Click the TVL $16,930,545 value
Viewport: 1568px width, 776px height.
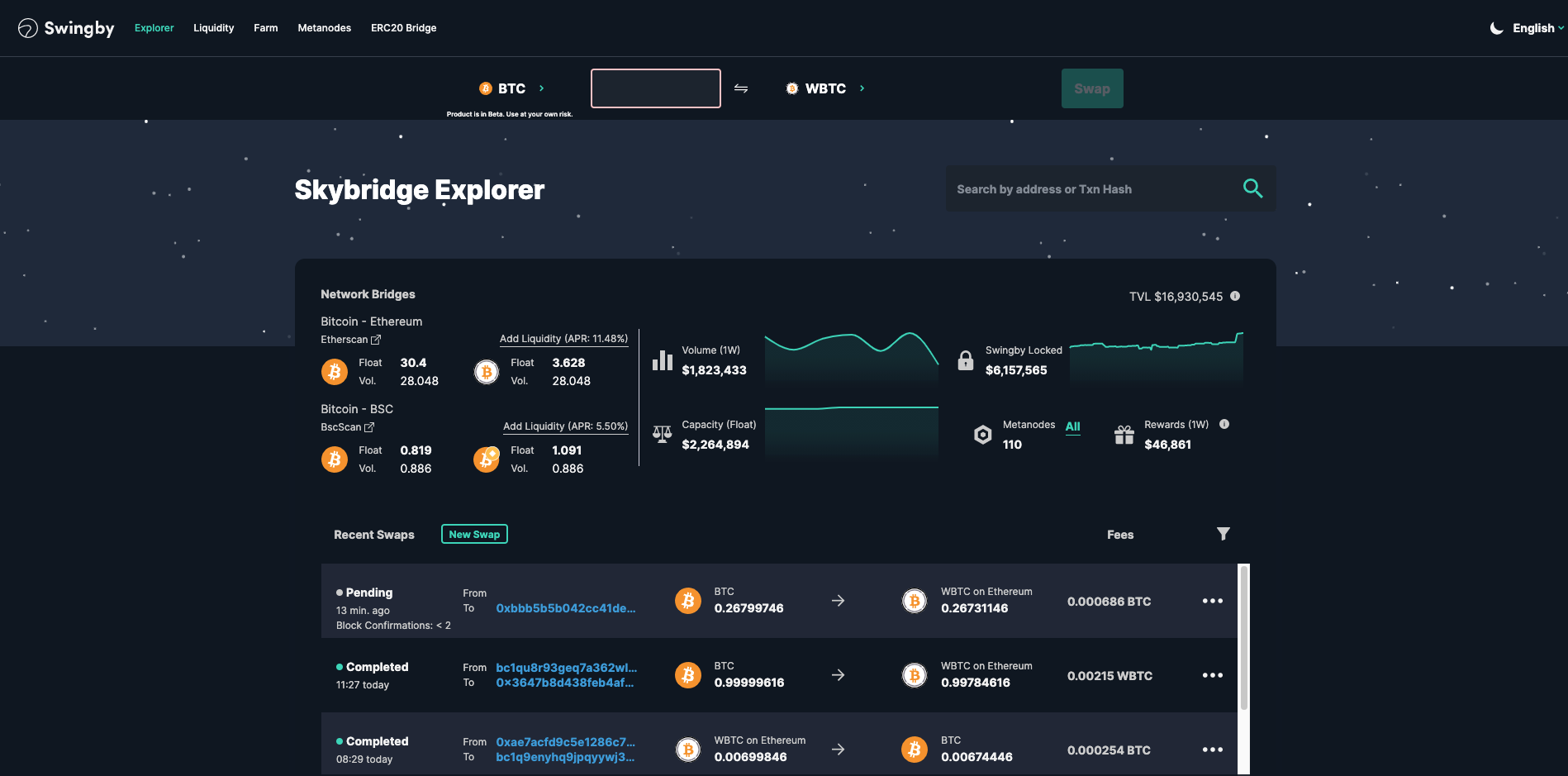click(x=1176, y=297)
